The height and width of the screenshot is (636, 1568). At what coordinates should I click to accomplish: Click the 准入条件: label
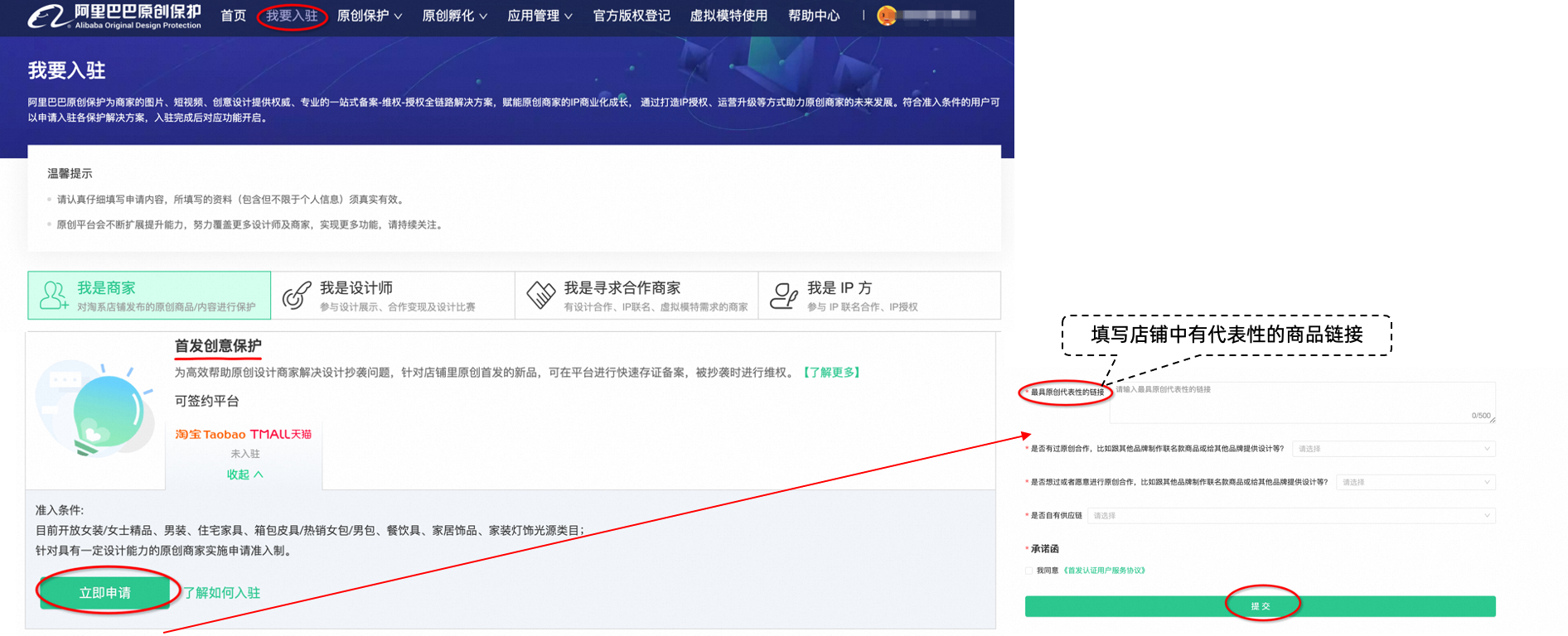(x=60, y=510)
